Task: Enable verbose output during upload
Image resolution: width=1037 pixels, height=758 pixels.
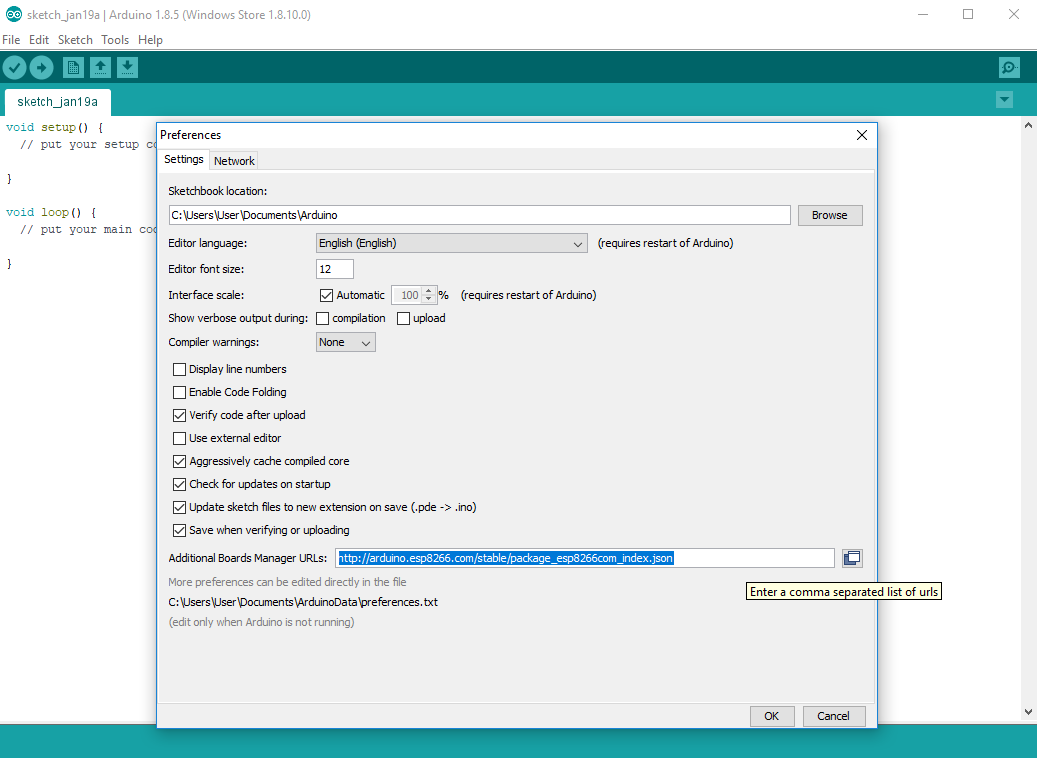Action: click(403, 318)
